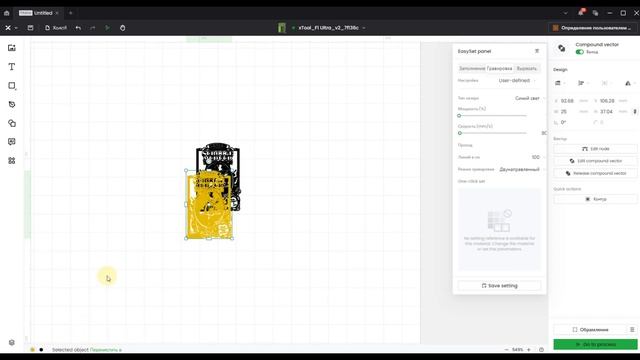Screen dimensions: 640x360
Task: Zoom in with the plus icon
Action: click(x=529, y=350)
